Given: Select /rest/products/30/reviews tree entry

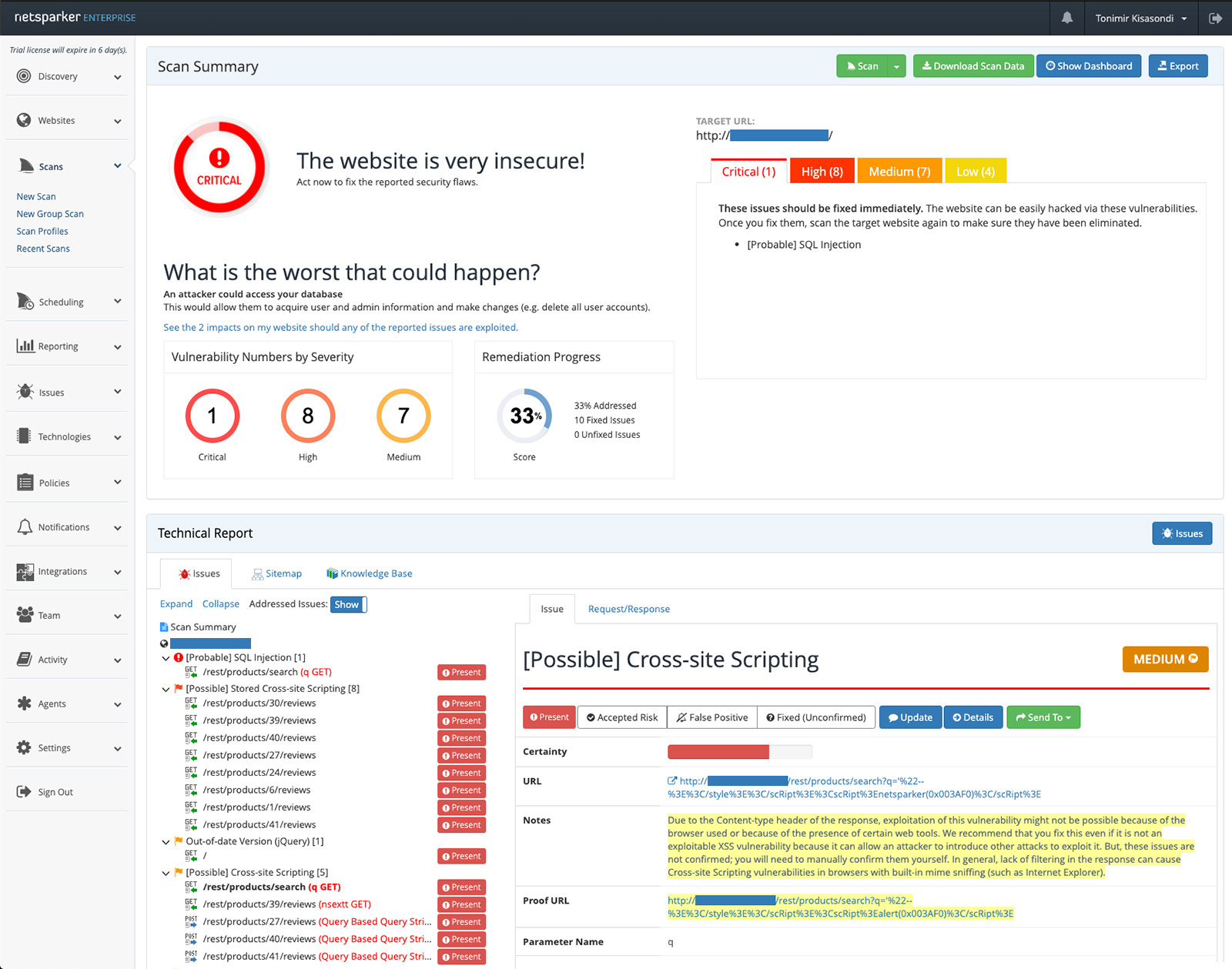Looking at the screenshot, I should [259, 703].
